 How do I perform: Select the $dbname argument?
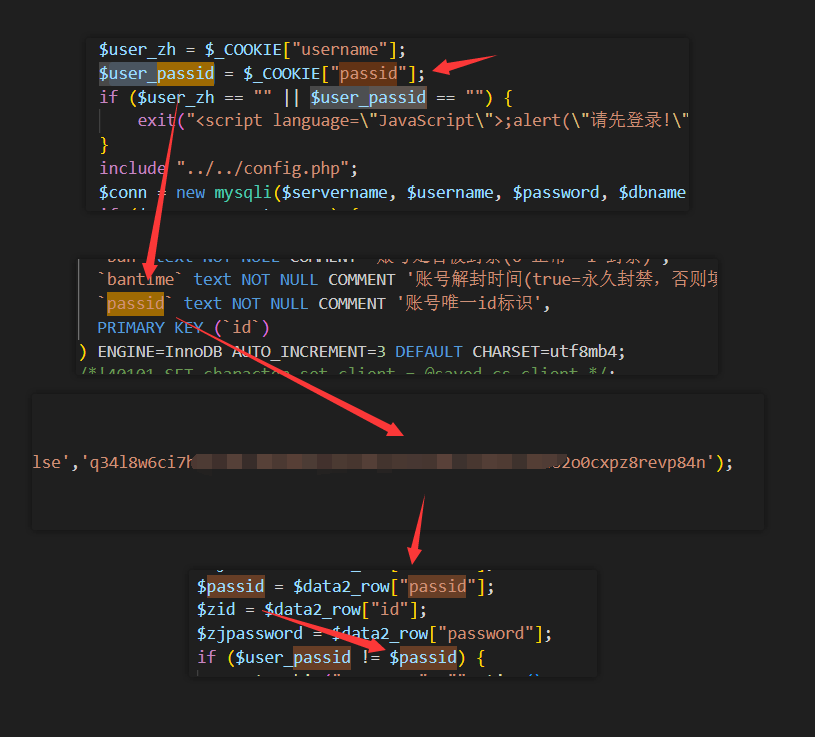(x=652, y=193)
